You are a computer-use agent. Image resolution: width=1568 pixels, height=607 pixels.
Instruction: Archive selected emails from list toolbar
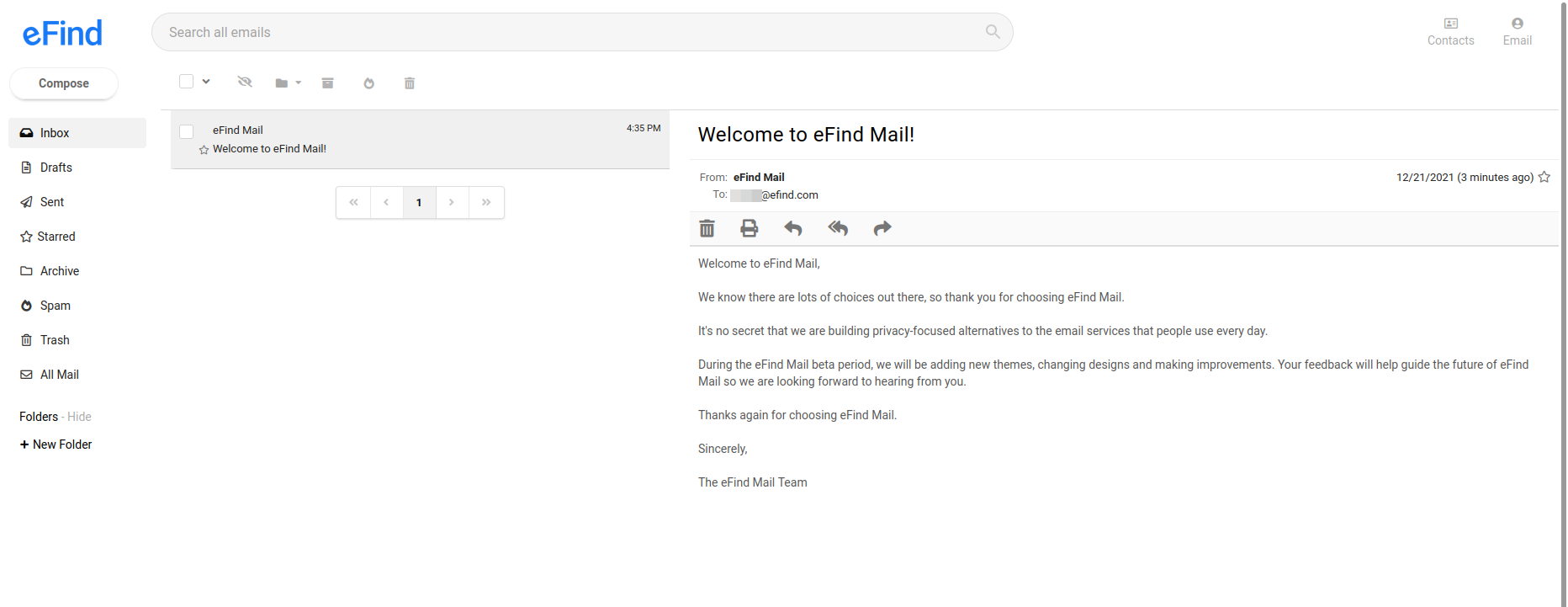coord(328,83)
